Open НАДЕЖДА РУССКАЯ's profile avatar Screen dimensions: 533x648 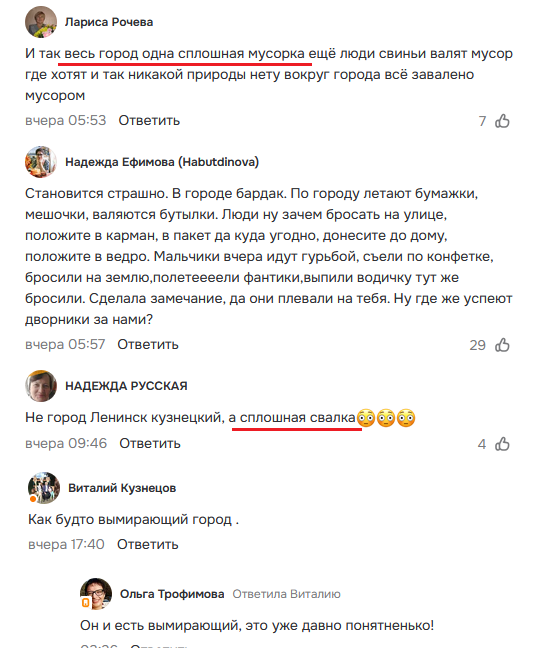click(x=41, y=386)
